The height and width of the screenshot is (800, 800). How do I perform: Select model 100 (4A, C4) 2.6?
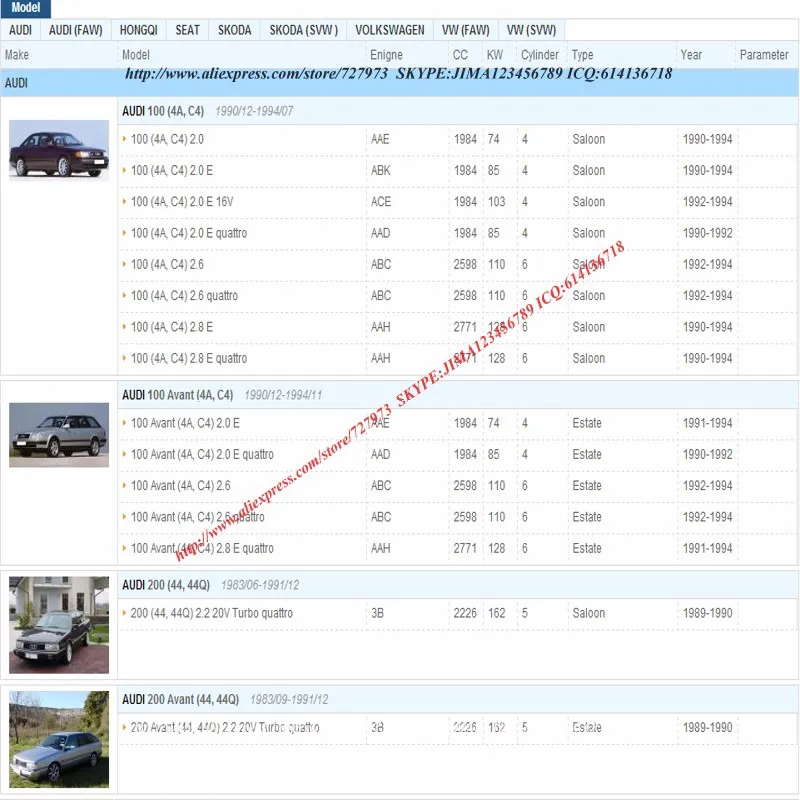click(x=167, y=264)
